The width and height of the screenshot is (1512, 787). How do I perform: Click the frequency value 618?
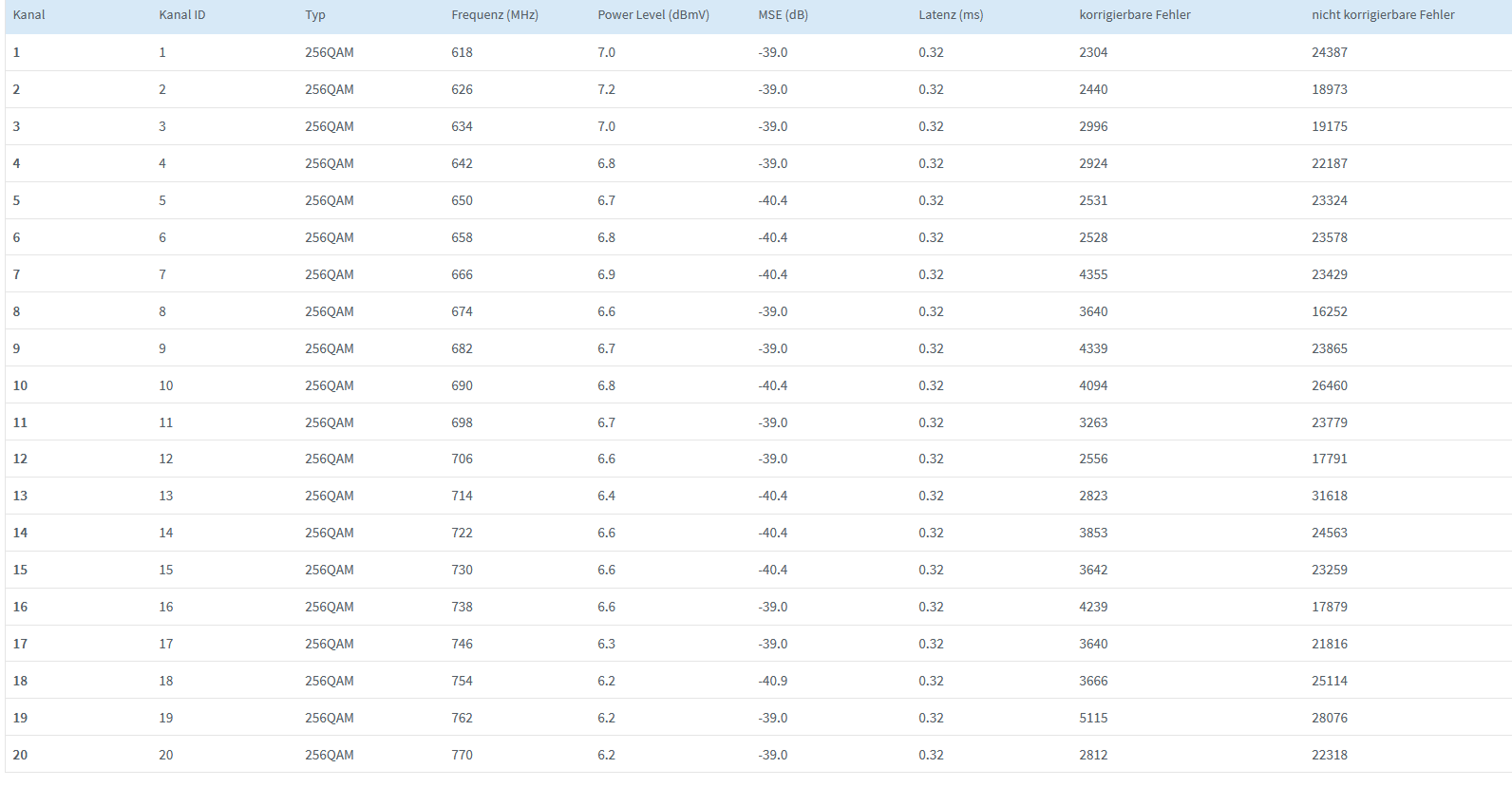463,52
